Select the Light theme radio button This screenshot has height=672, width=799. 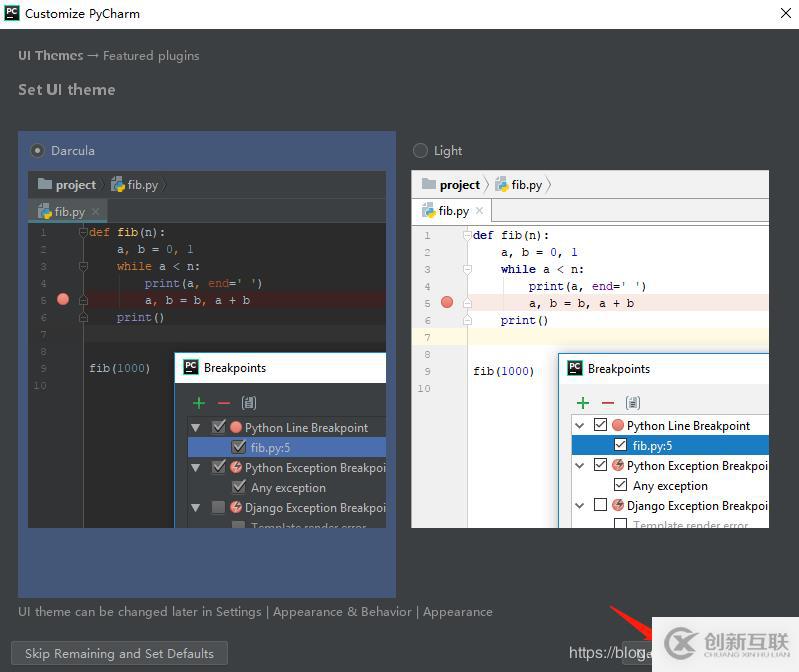pos(420,151)
